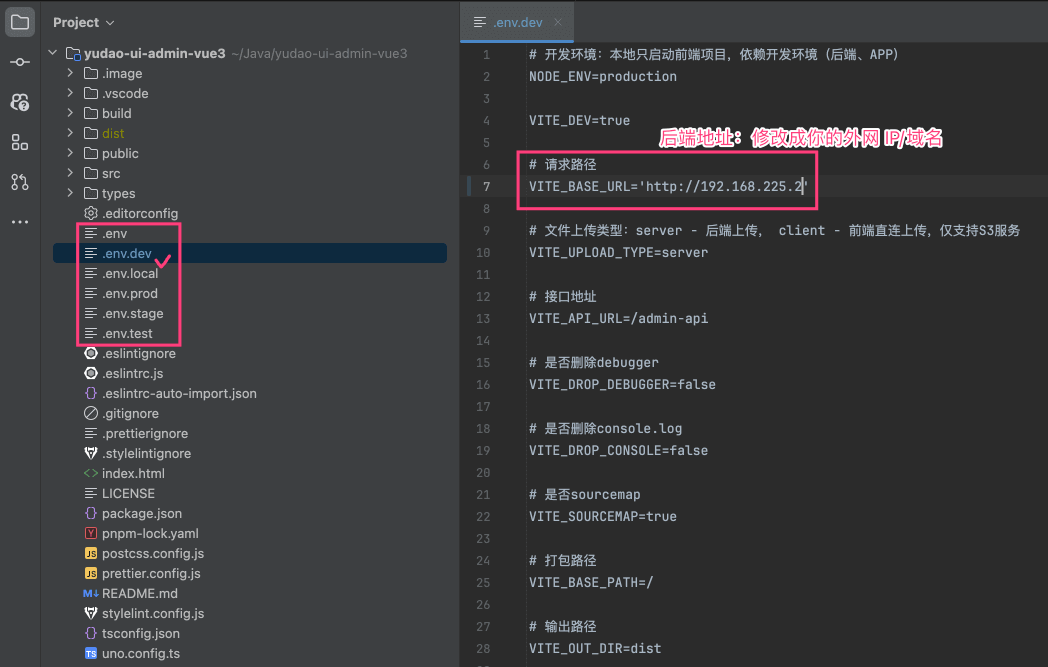Open the Project tool window folder icon

click(x=20, y=22)
